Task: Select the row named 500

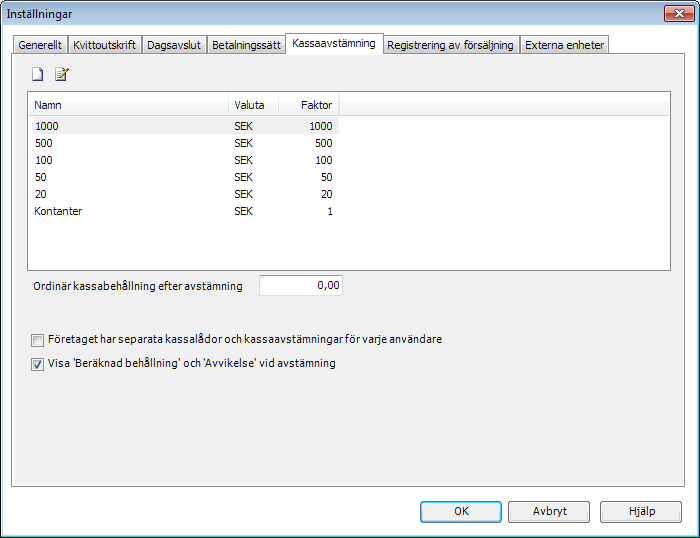Action: (186, 143)
